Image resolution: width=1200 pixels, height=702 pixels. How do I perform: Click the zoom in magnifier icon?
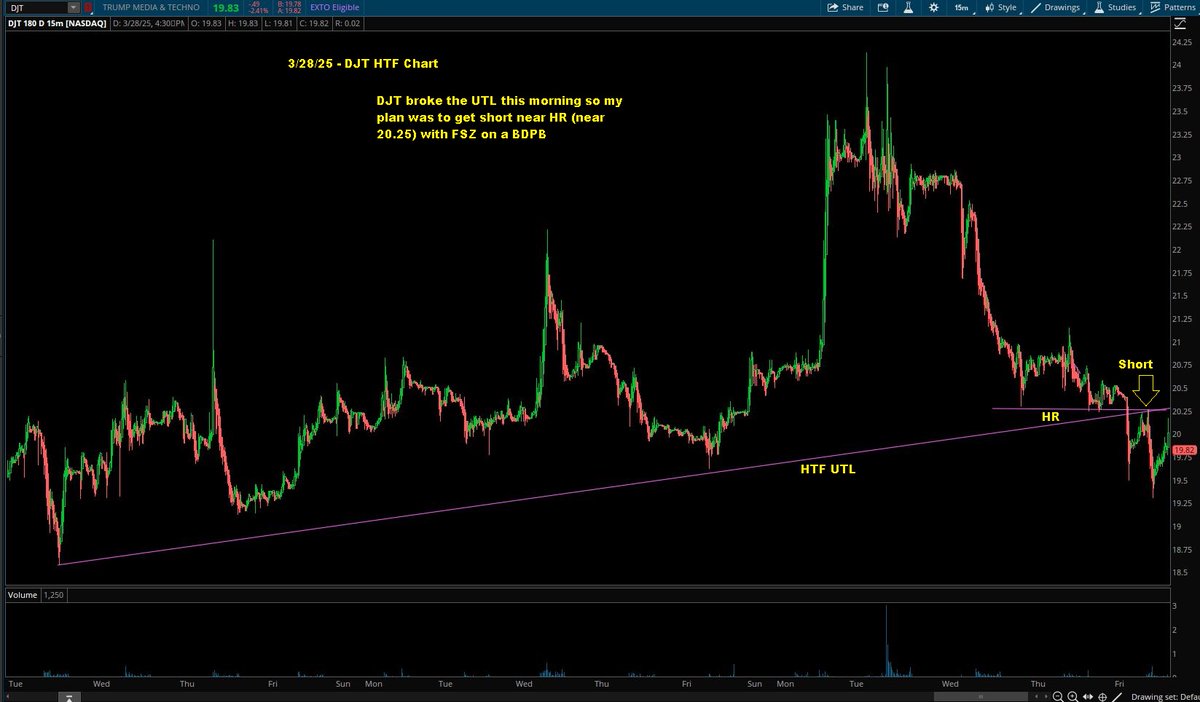pos(1072,697)
